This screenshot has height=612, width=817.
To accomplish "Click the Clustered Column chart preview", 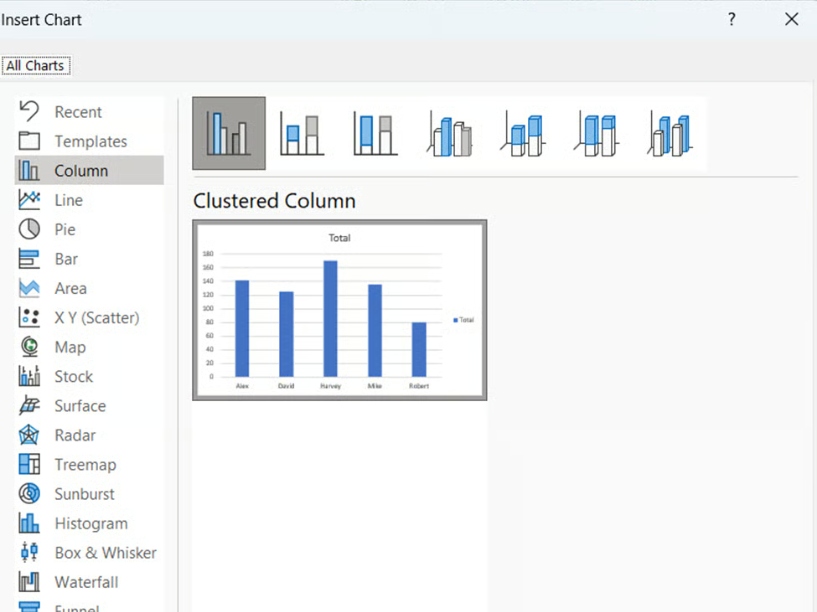I will point(339,309).
